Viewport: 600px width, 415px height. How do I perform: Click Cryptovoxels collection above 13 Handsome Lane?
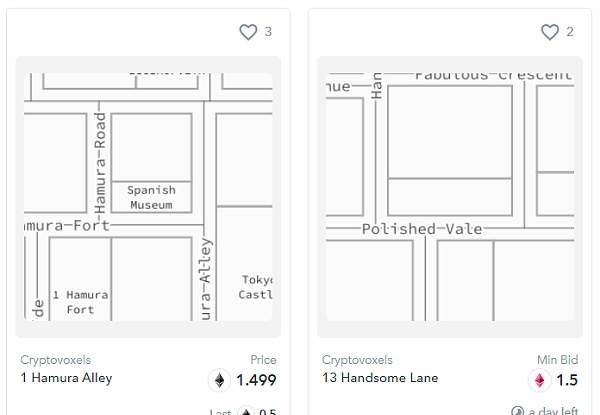[x=357, y=360]
